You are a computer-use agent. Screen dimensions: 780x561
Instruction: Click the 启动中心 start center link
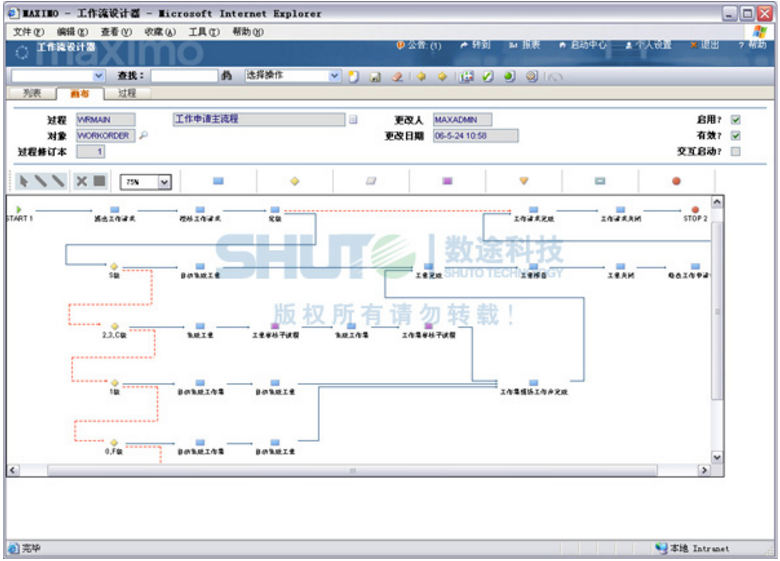pos(583,45)
